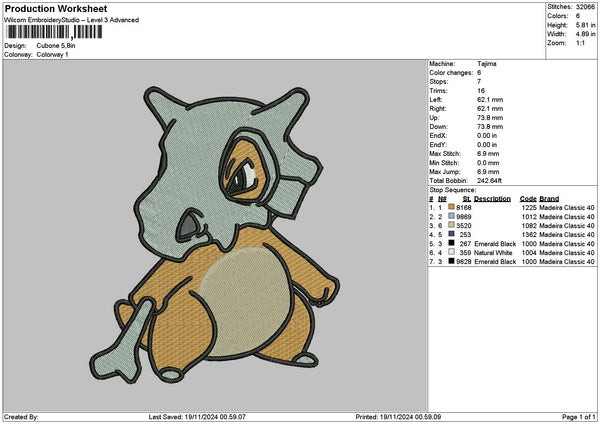Click the beige thread swatch with 3520 stitches
The width and height of the screenshot is (600, 424).
click(451, 224)
